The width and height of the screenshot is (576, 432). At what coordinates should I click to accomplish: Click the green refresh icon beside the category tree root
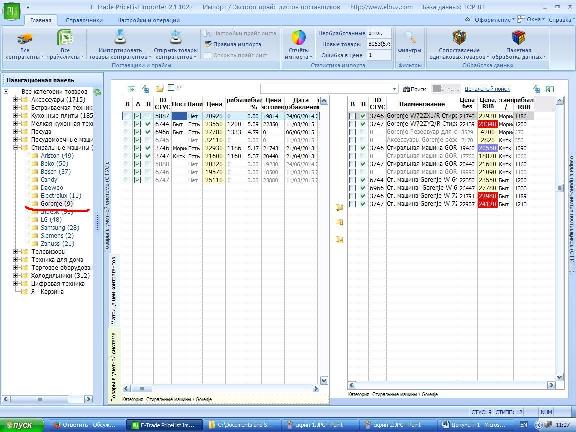pyautogui.click(x=97, y=92)
